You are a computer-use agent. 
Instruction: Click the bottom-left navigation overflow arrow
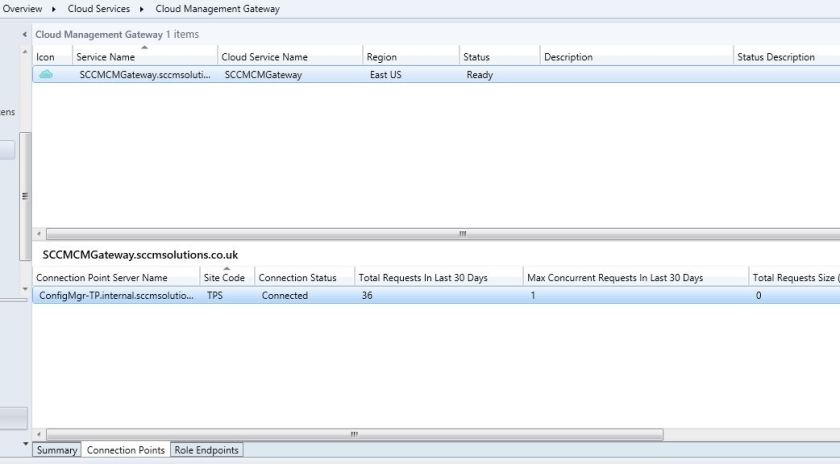point(25,444)
